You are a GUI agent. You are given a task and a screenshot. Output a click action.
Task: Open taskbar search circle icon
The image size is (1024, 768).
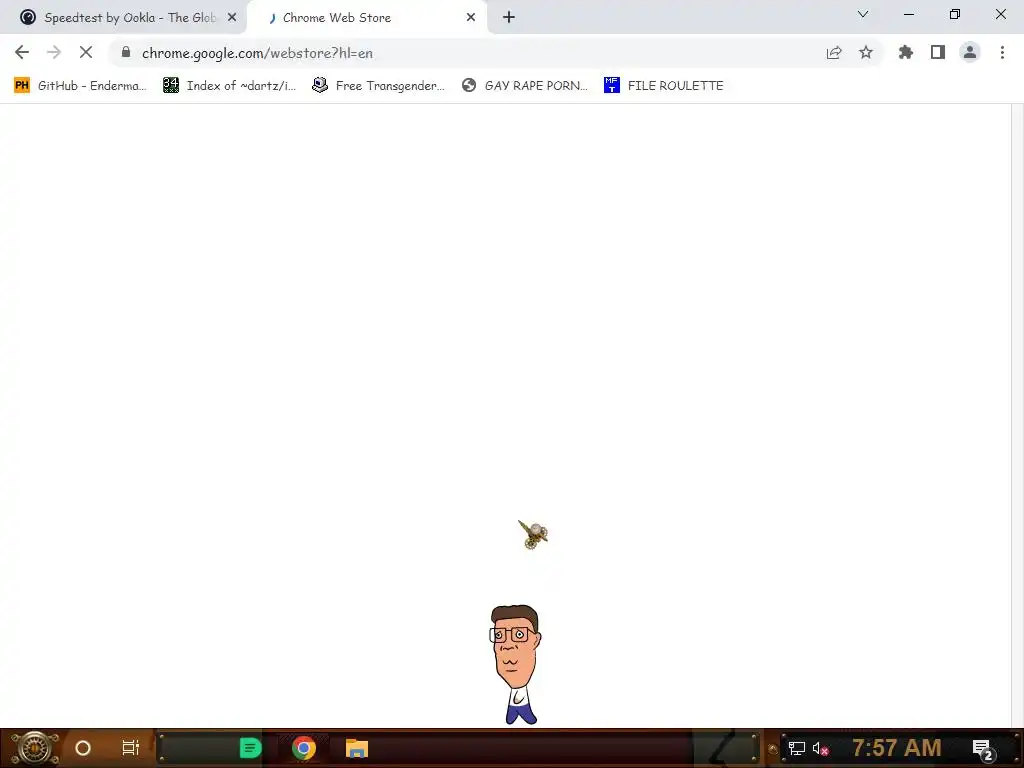83,748
